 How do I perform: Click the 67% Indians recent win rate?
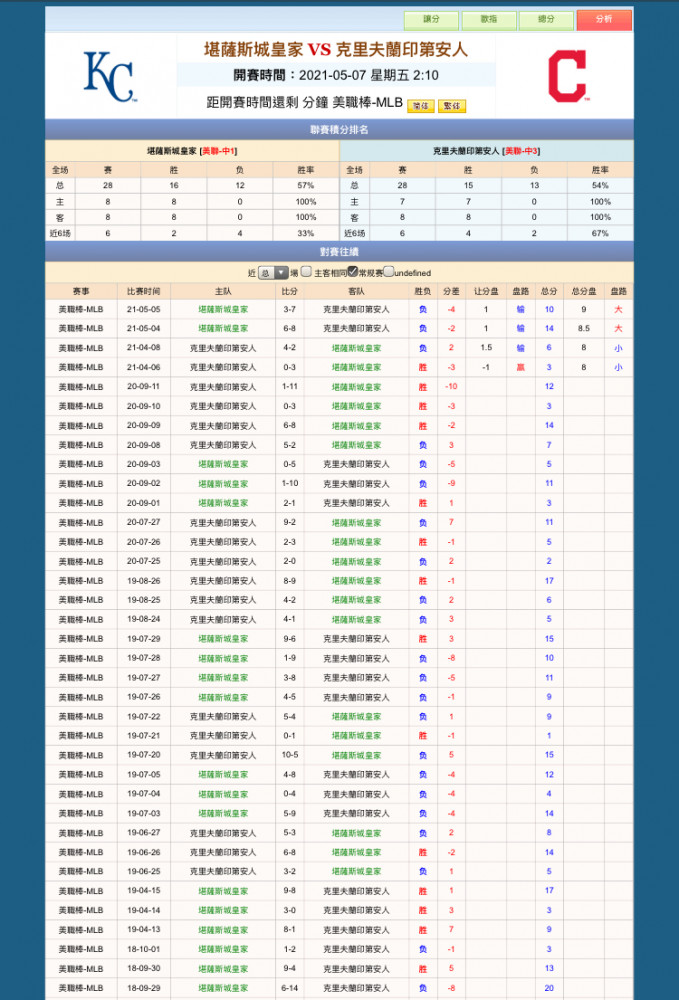[x=600, y=233]
